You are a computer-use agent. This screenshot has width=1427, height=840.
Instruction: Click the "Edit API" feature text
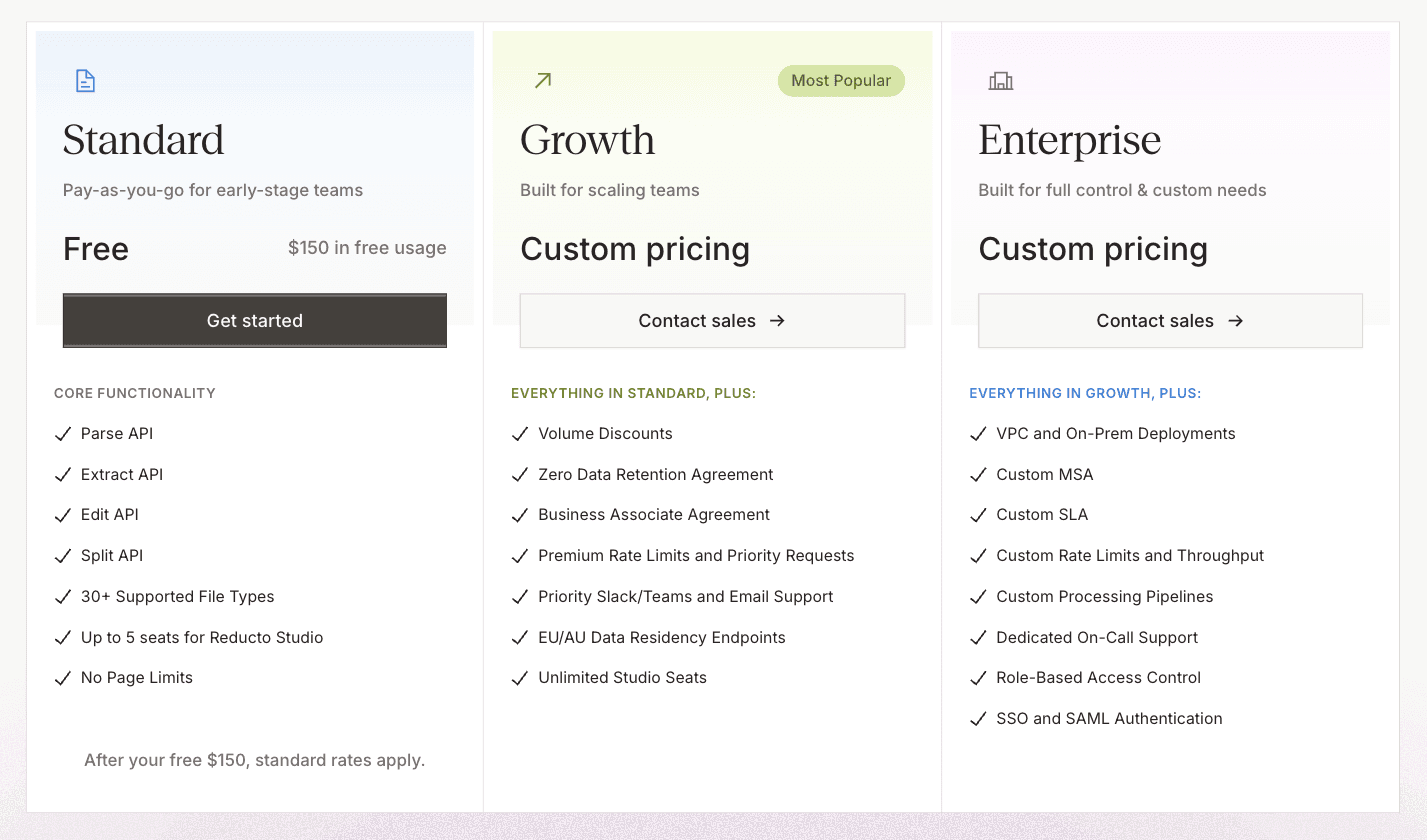tap(110, 515)
